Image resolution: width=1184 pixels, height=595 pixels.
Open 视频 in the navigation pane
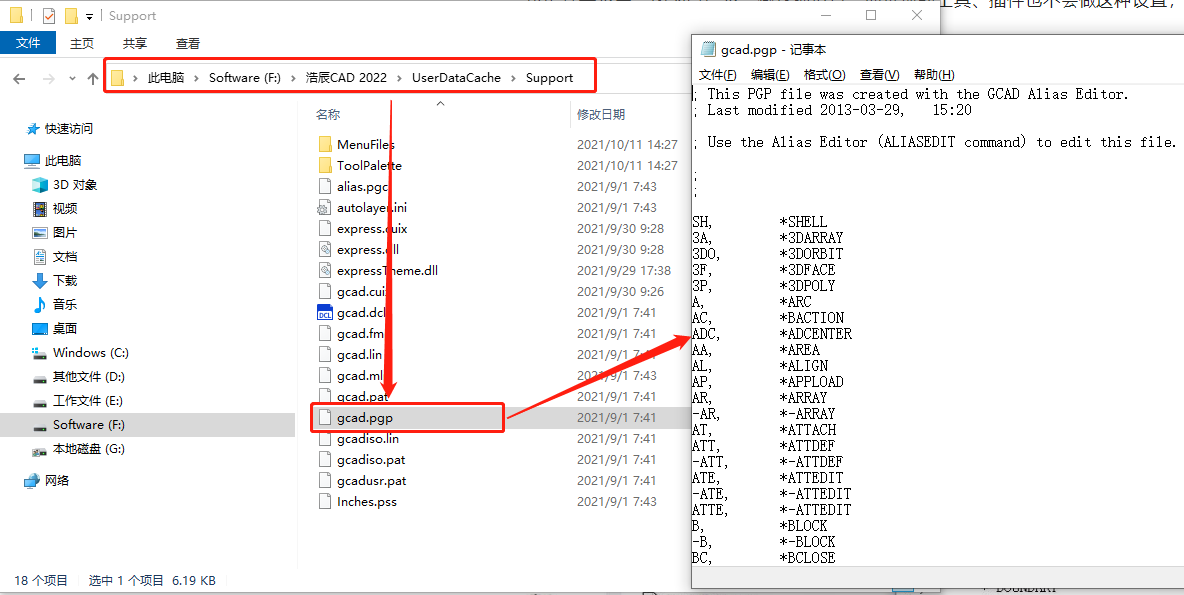coord(65,208)
